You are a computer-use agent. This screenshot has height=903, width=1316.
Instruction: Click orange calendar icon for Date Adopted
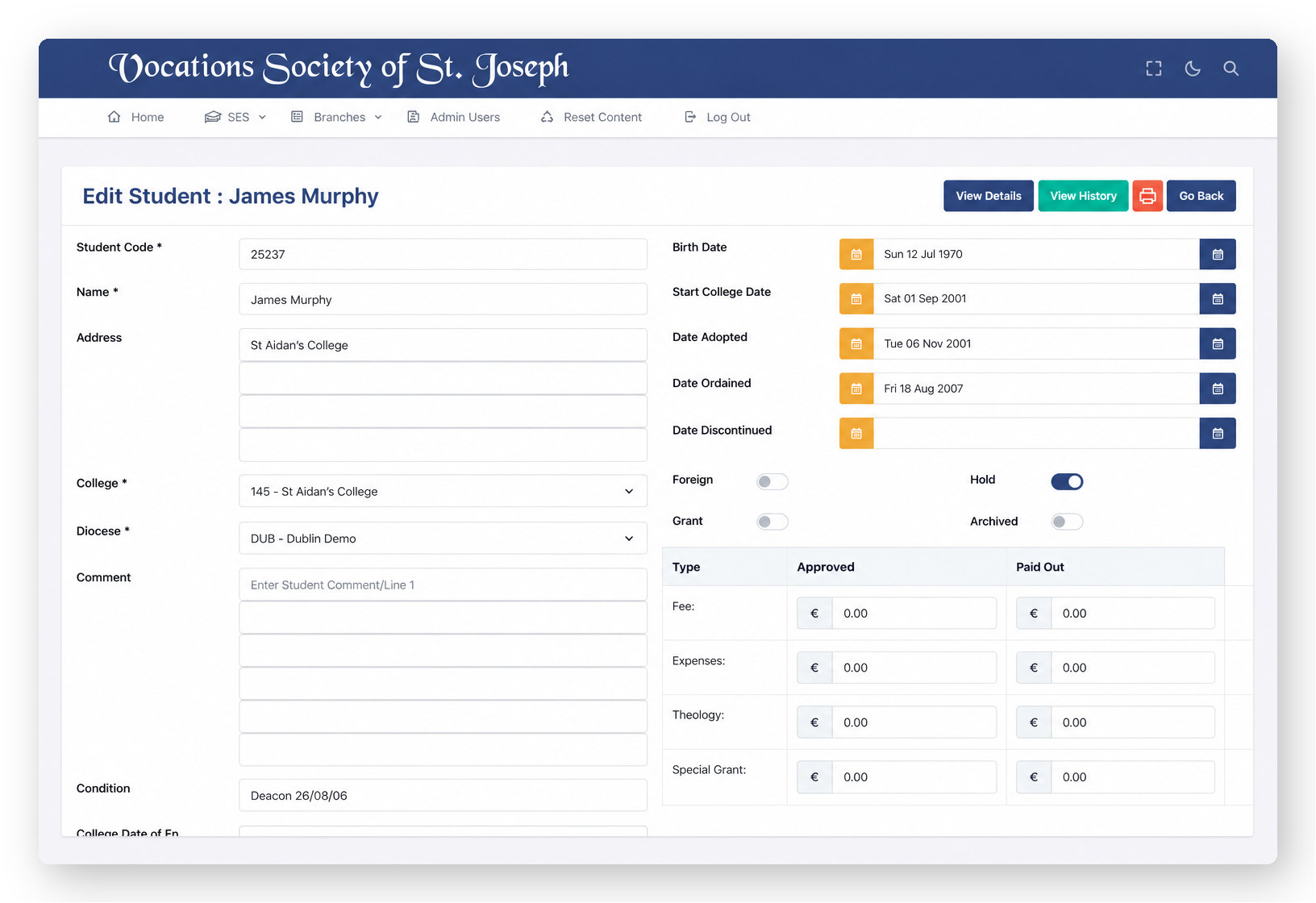856,343
